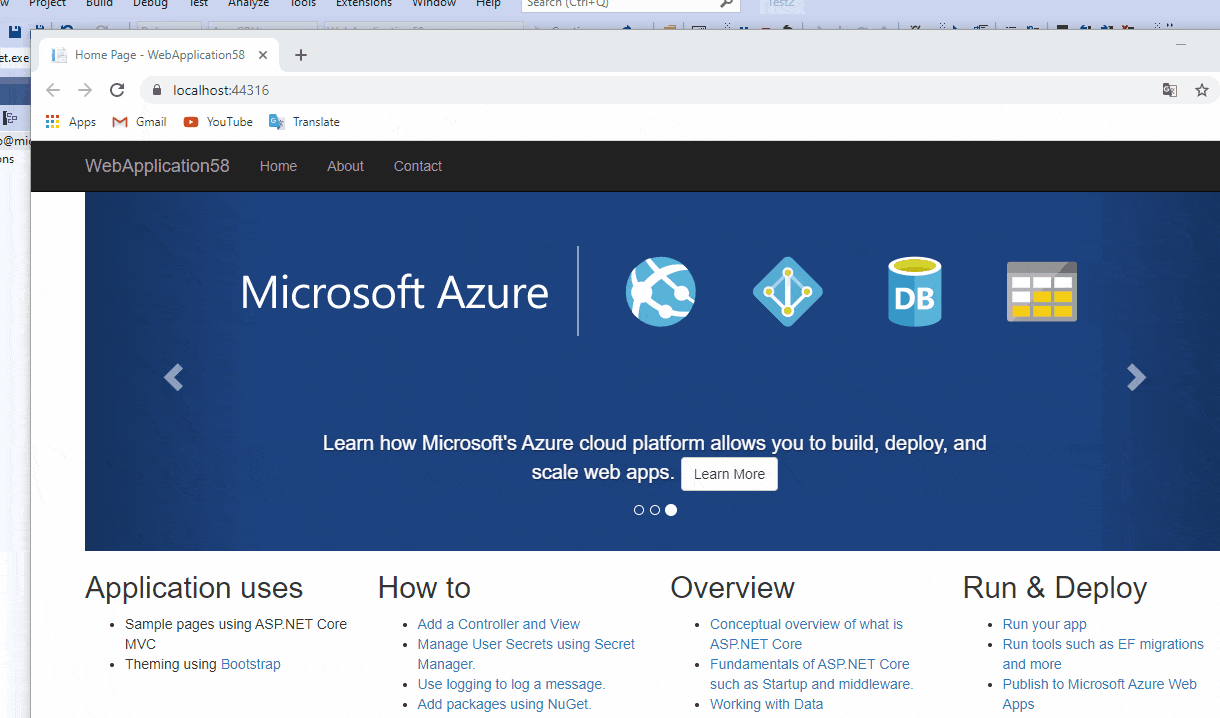Open Visual Studio Extensions menu
This screenshot has width=1220, height=718.
(x=364, y=4)
